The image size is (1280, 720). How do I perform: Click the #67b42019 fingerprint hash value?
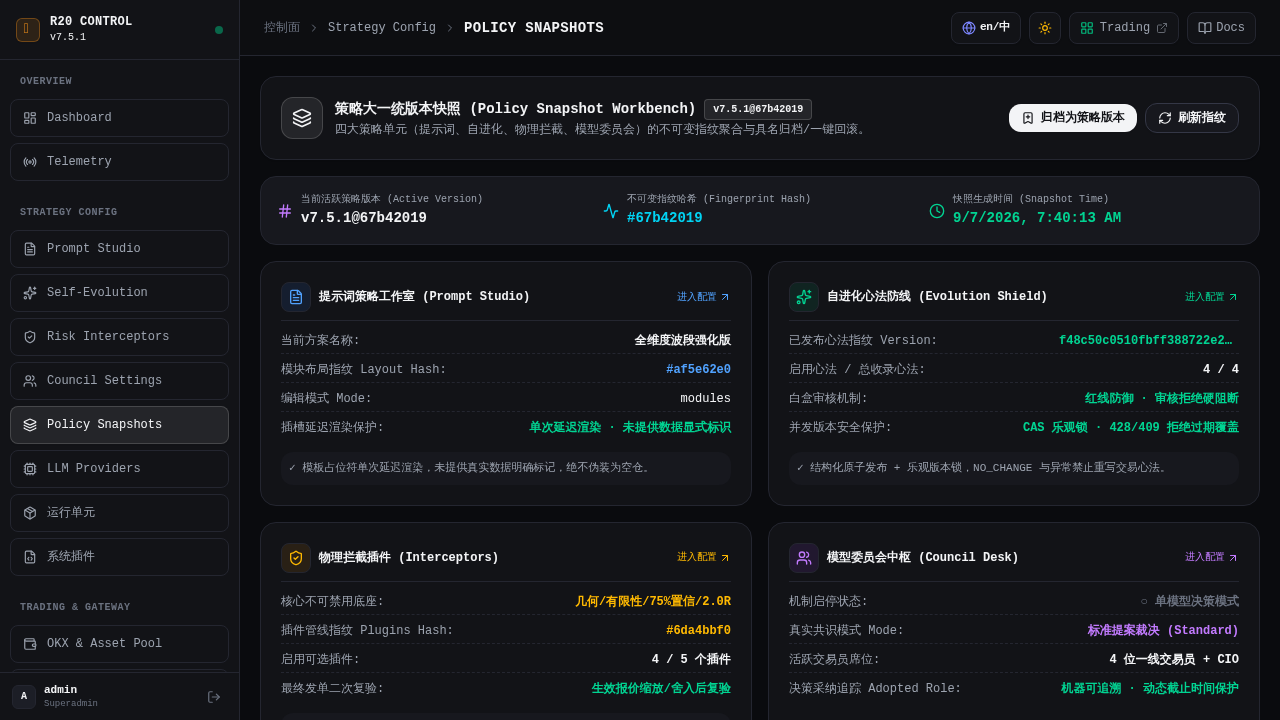(x=665, y=218)
